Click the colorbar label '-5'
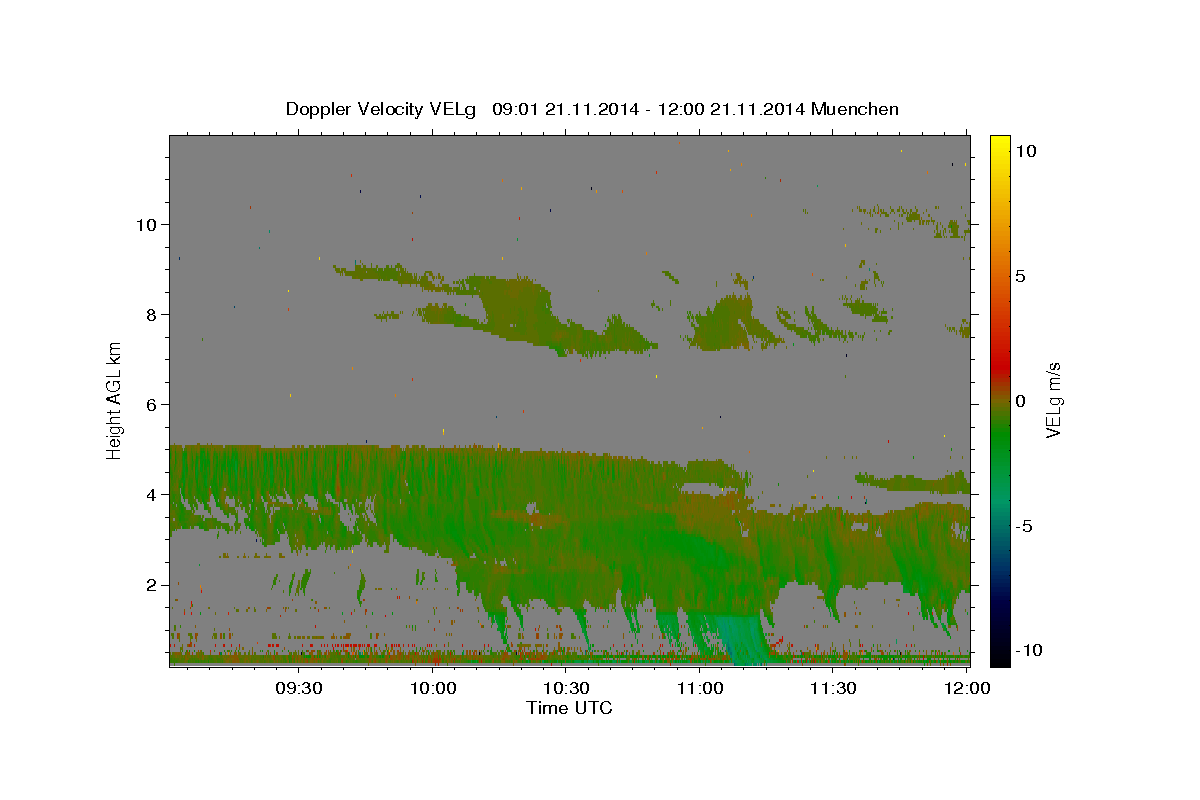The height and width of the screenshot is (800, 1200). click(1023, 526)
